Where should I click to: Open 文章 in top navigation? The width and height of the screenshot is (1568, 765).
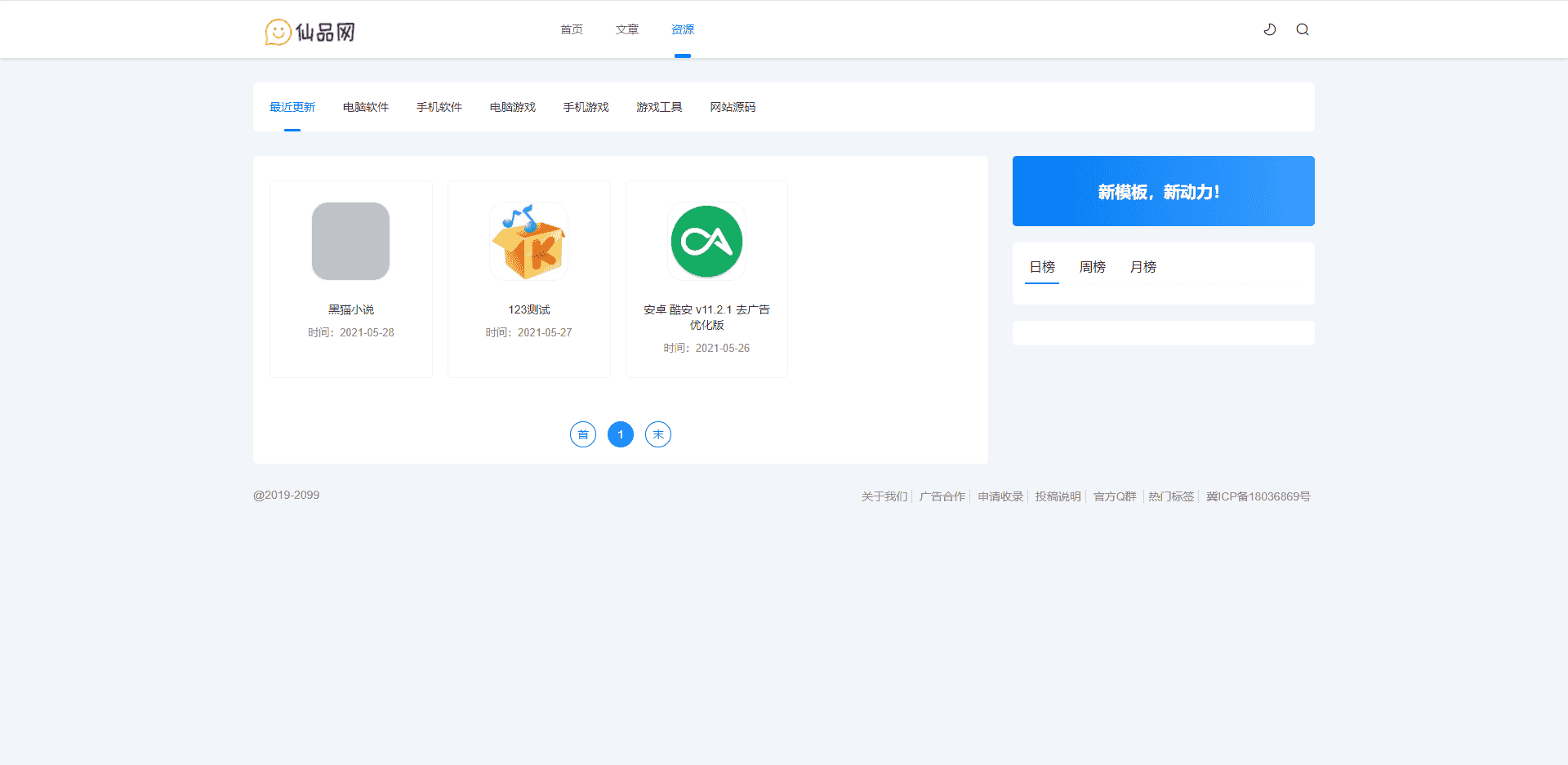click(x=627, y=29)
